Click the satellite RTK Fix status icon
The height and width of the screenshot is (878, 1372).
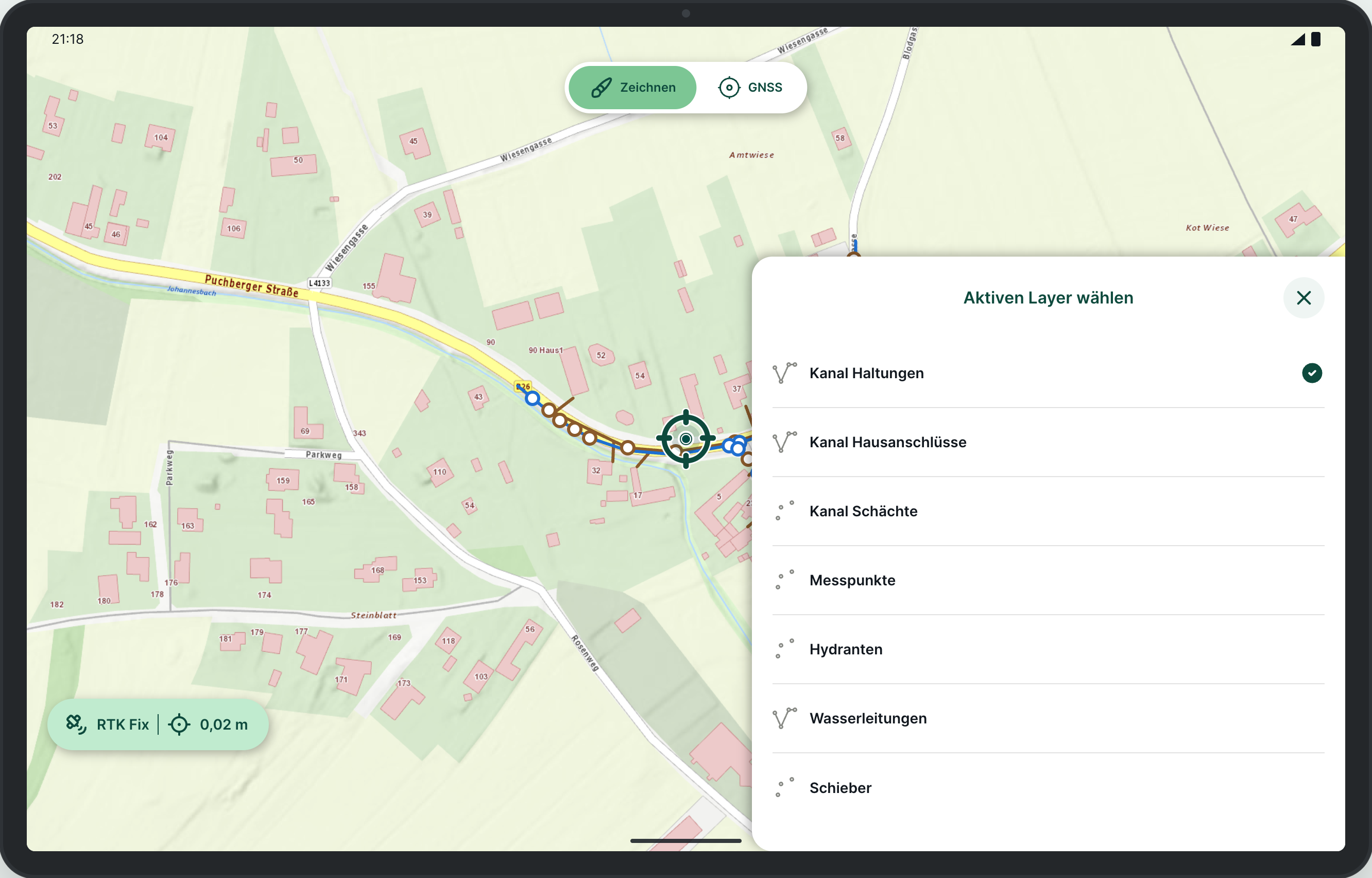click(76, 724)
